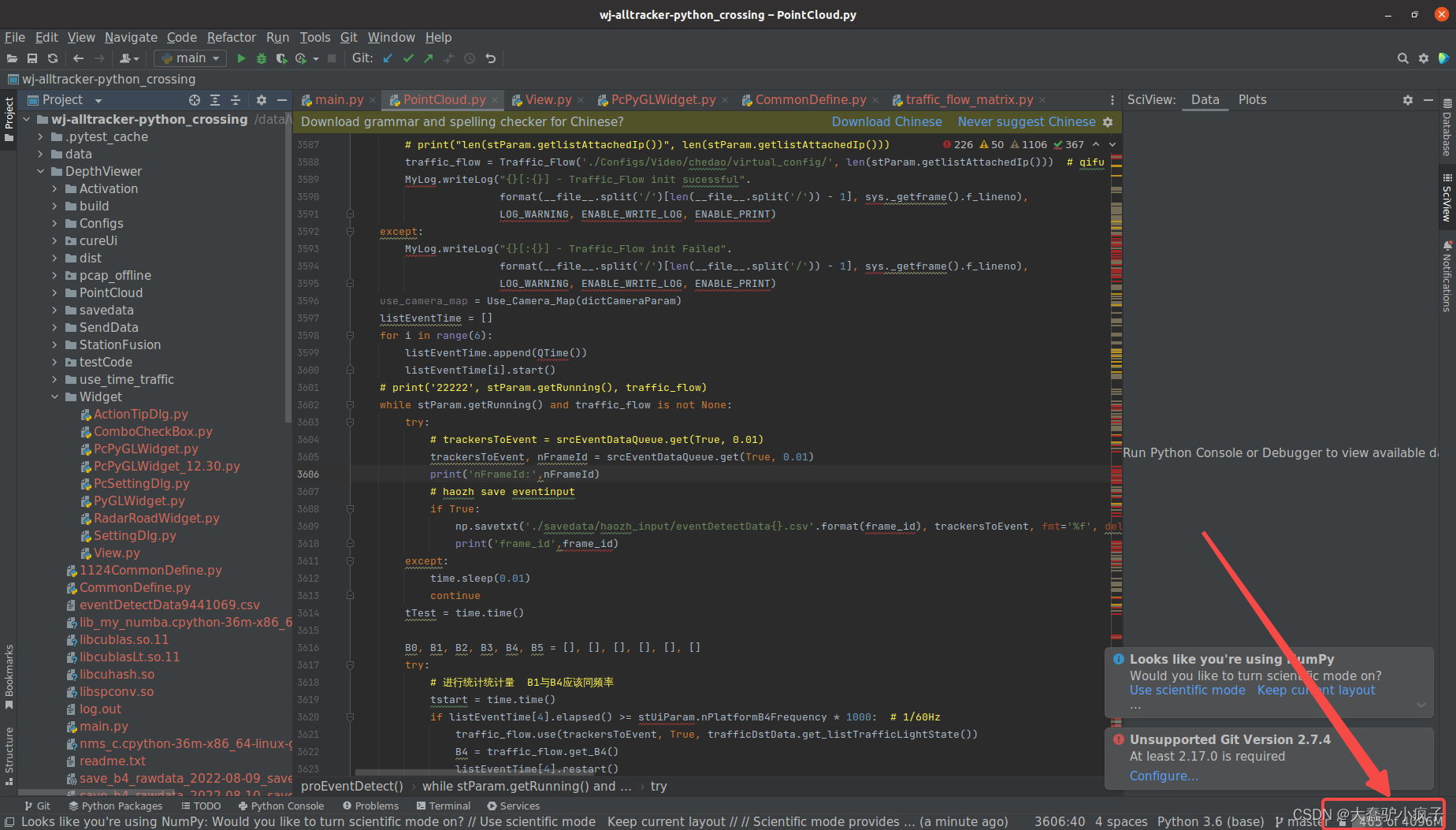Open Database tool window sidebar
1456x830 pixels.
[1447, 127]
